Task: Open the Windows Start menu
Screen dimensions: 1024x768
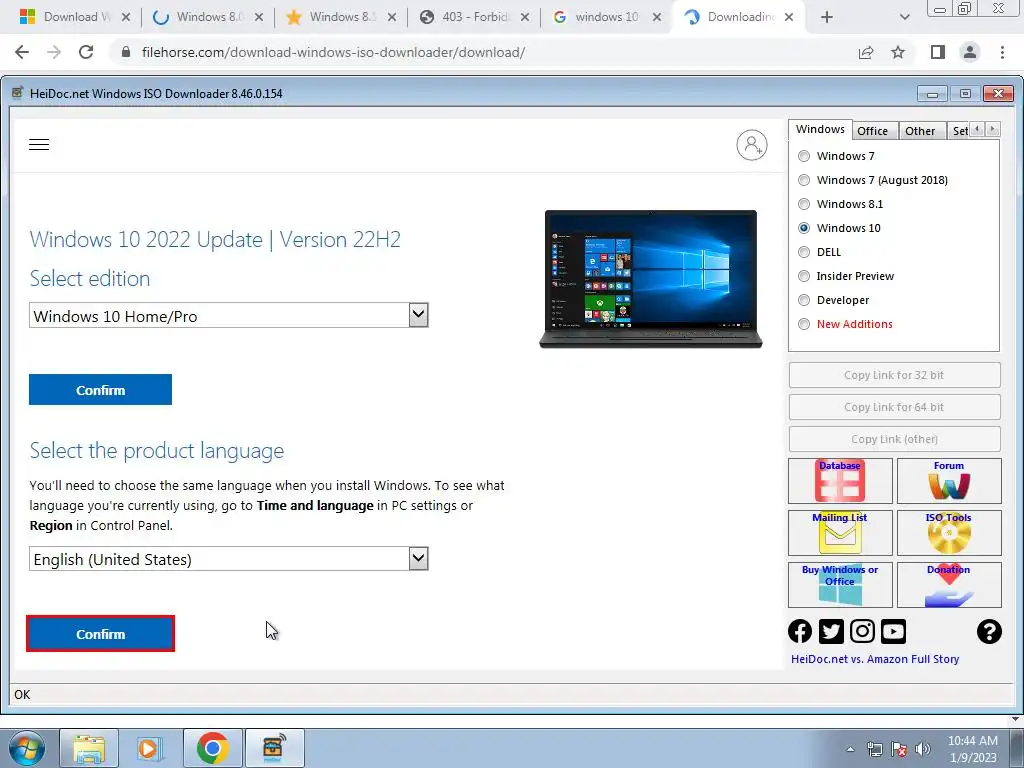Action: [25, 748]
